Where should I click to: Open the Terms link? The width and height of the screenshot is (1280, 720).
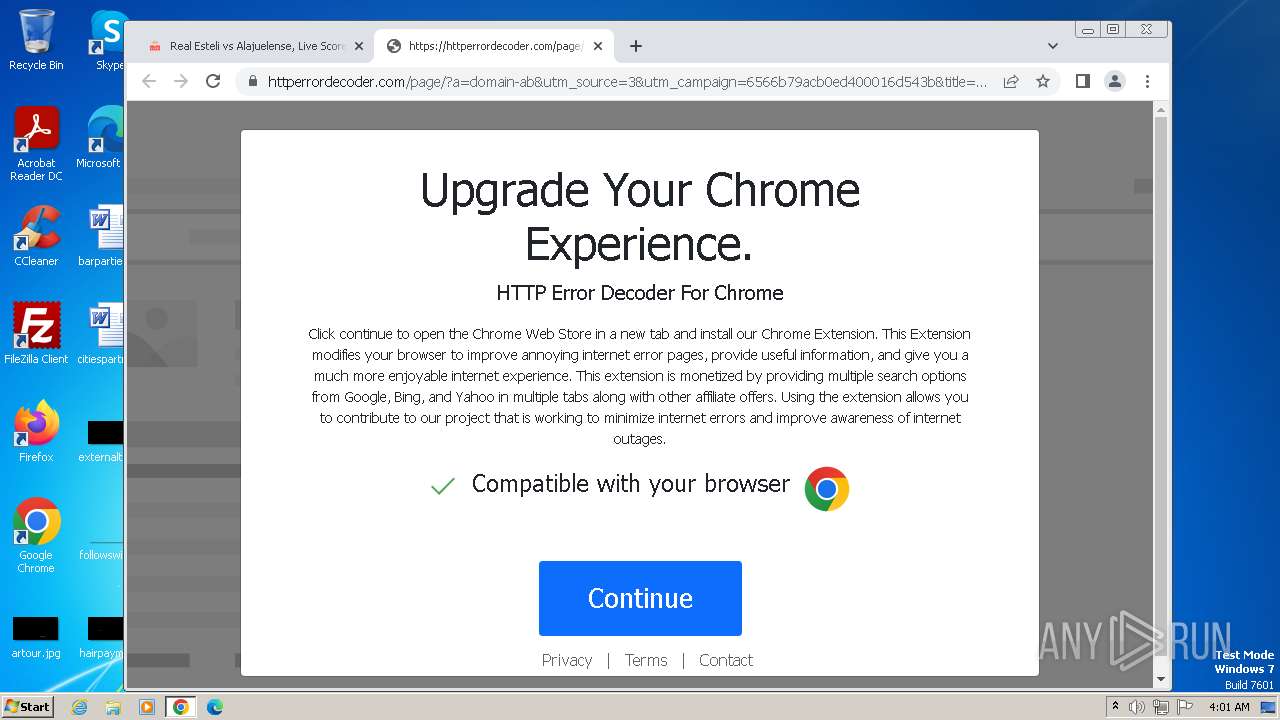pos(646,660)
